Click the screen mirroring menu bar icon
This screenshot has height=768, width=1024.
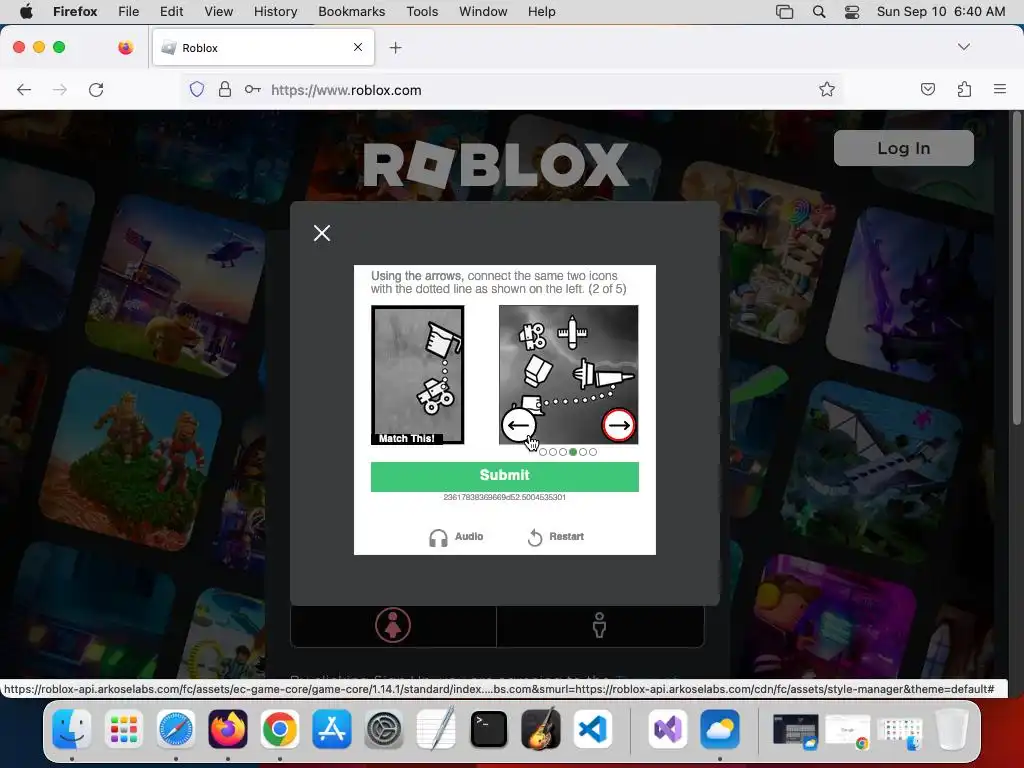pos(784,11)
